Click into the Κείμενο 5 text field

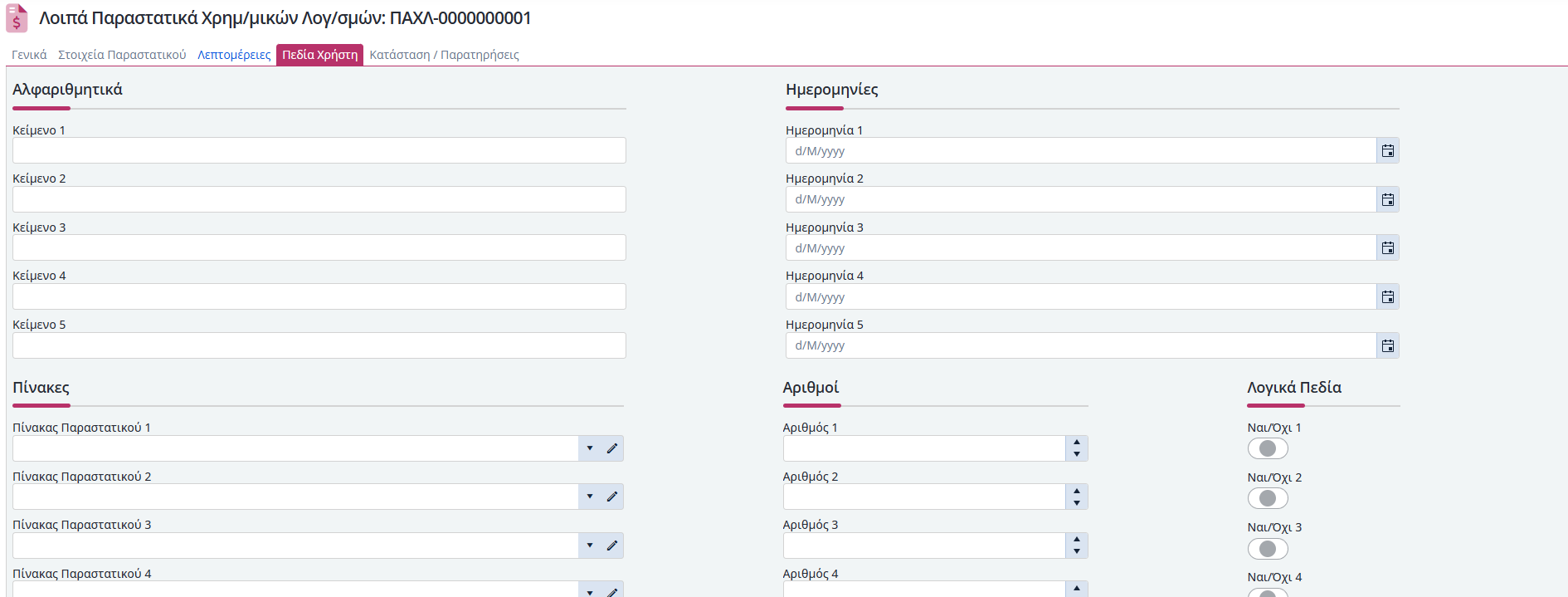coord(319,345)
